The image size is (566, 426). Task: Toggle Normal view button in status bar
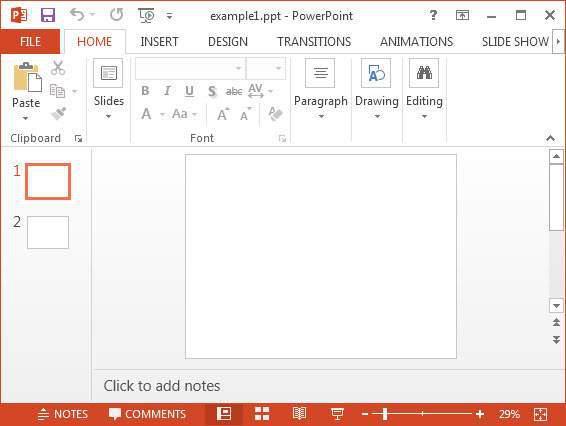tap(224, 414)
